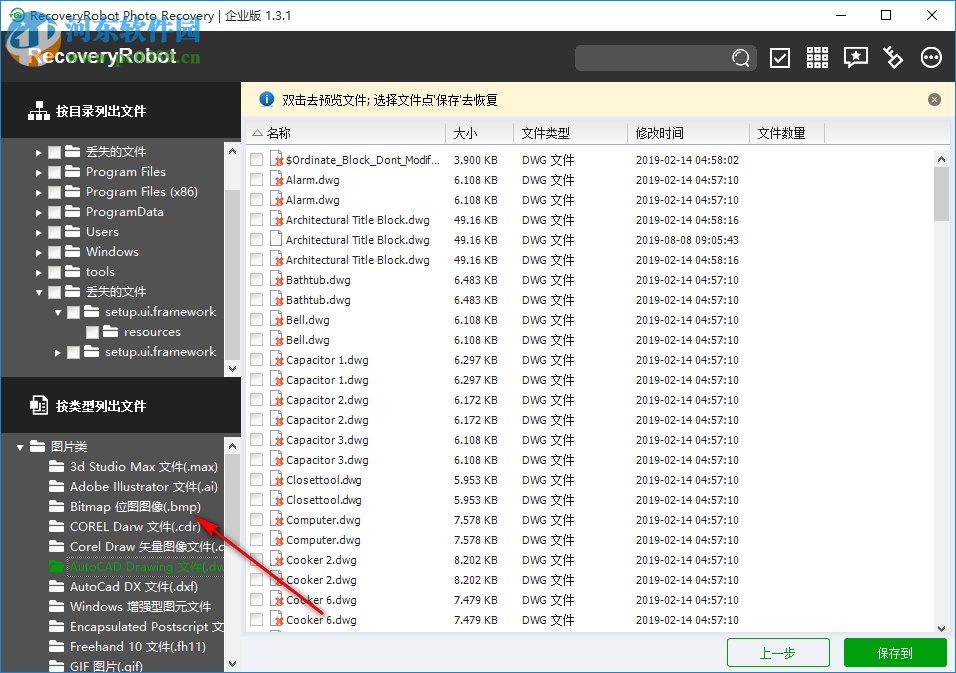
Task: Click the 按类型列出文件 panel icon
Action: point(38,405)
